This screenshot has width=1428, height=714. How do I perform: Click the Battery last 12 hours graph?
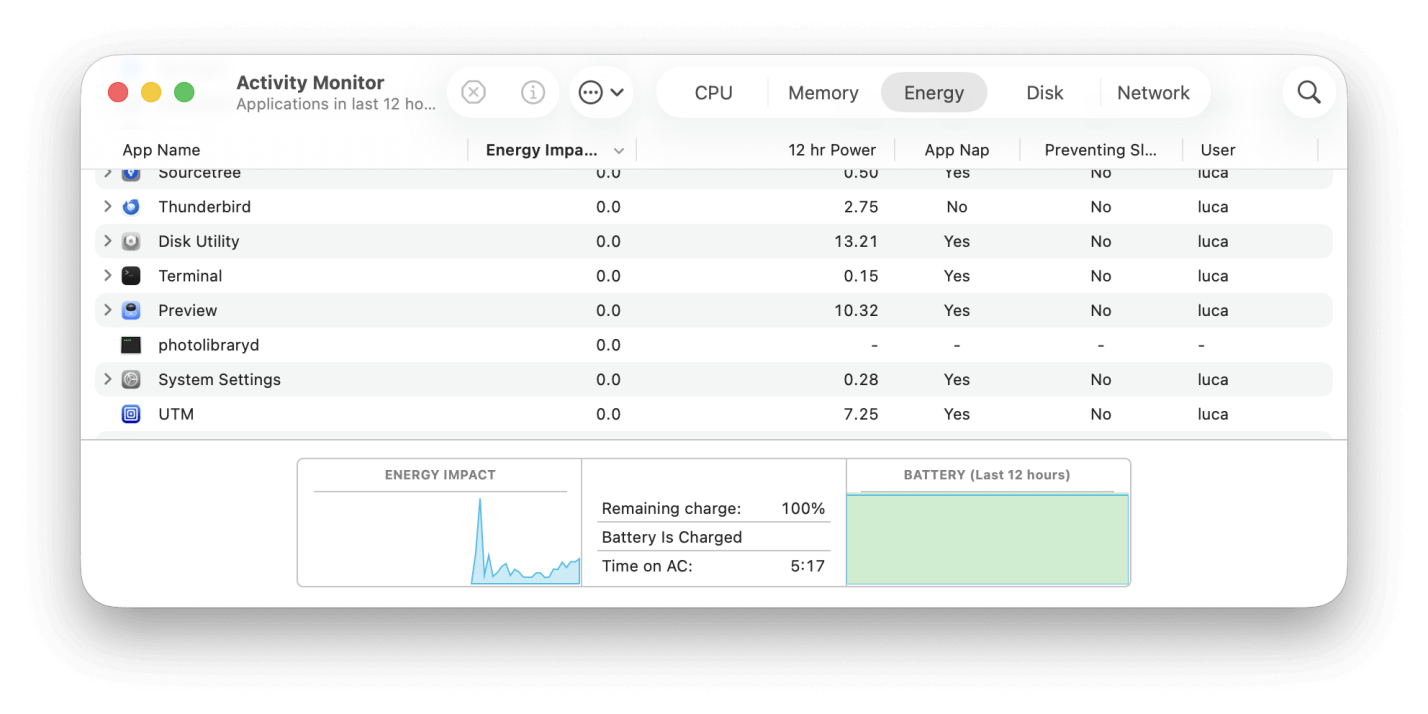pyautogui.click(x=987, y=538)
